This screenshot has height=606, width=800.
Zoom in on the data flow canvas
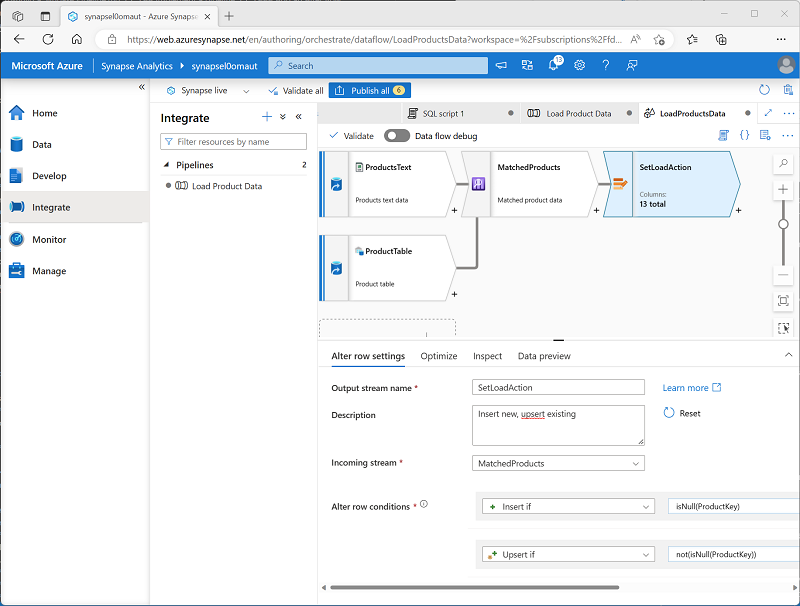tap(783, 190)
